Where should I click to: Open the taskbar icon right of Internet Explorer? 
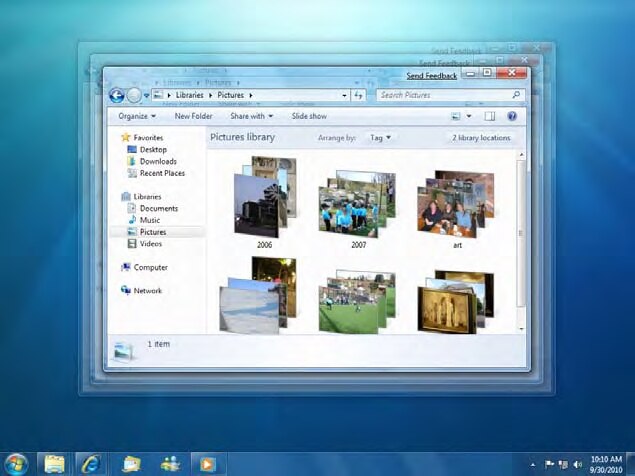(131, 464)
